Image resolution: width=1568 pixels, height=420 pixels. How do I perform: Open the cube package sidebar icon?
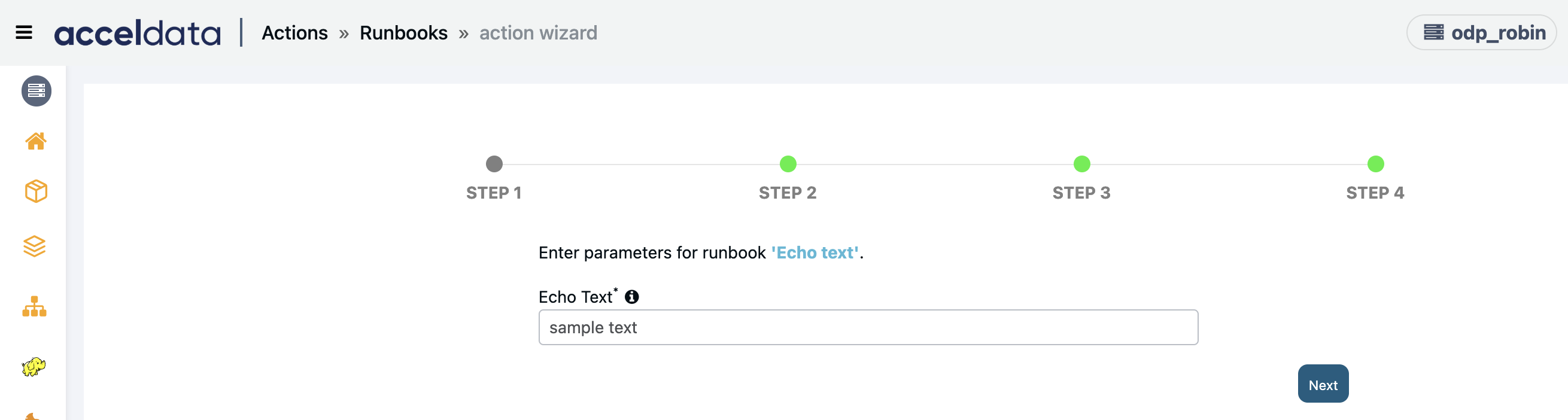point(36,191)
